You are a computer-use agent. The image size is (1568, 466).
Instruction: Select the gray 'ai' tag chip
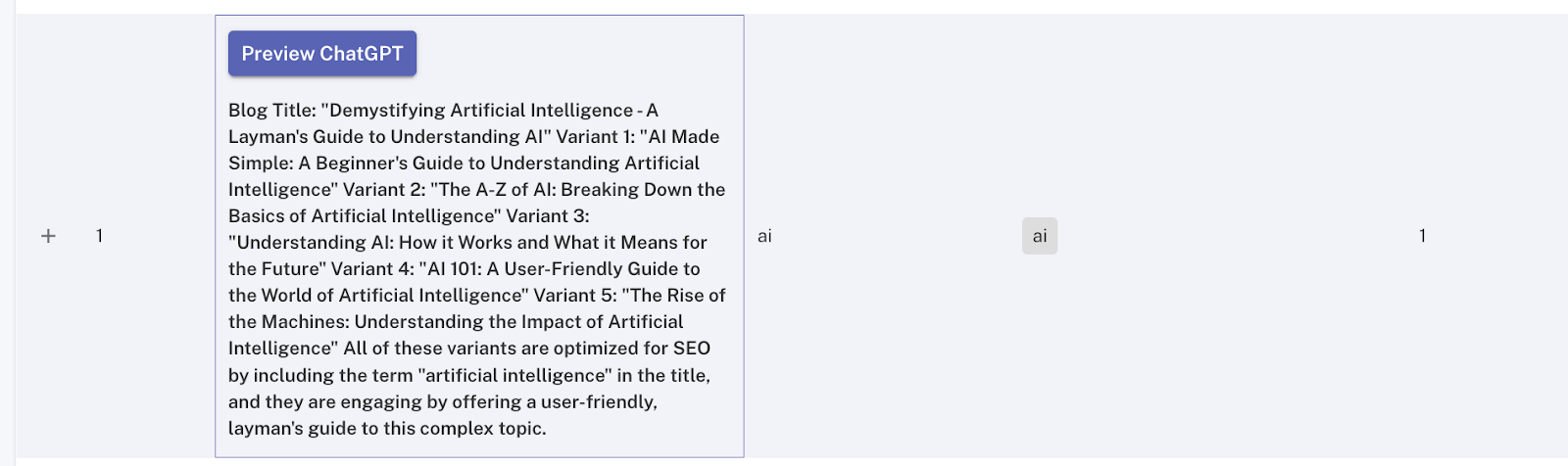pyautogui.click(x=1040, y=236)
